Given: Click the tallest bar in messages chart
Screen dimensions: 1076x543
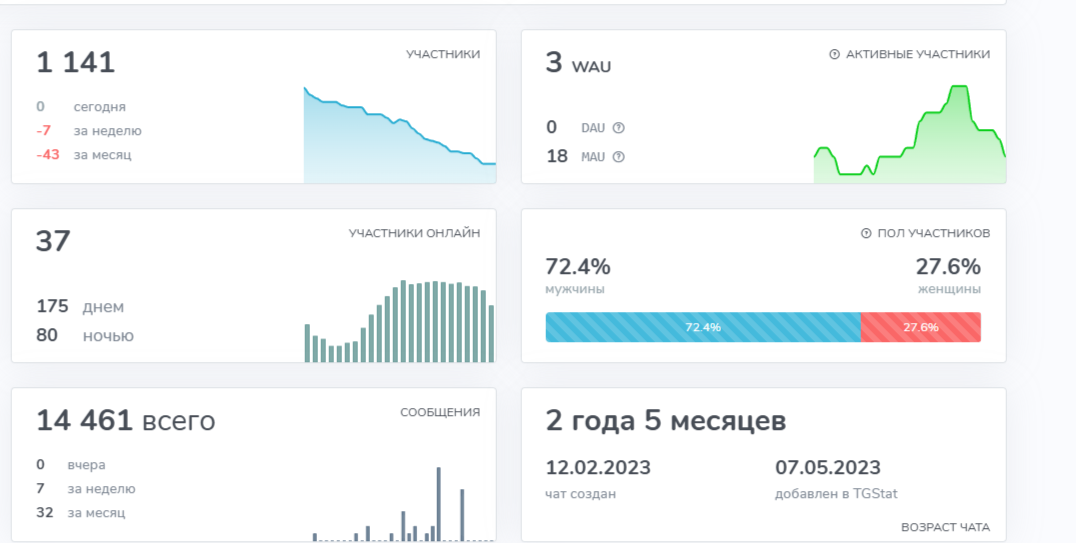Looking at the screenshot, I should pyautogui.click(x=438, y=505).
